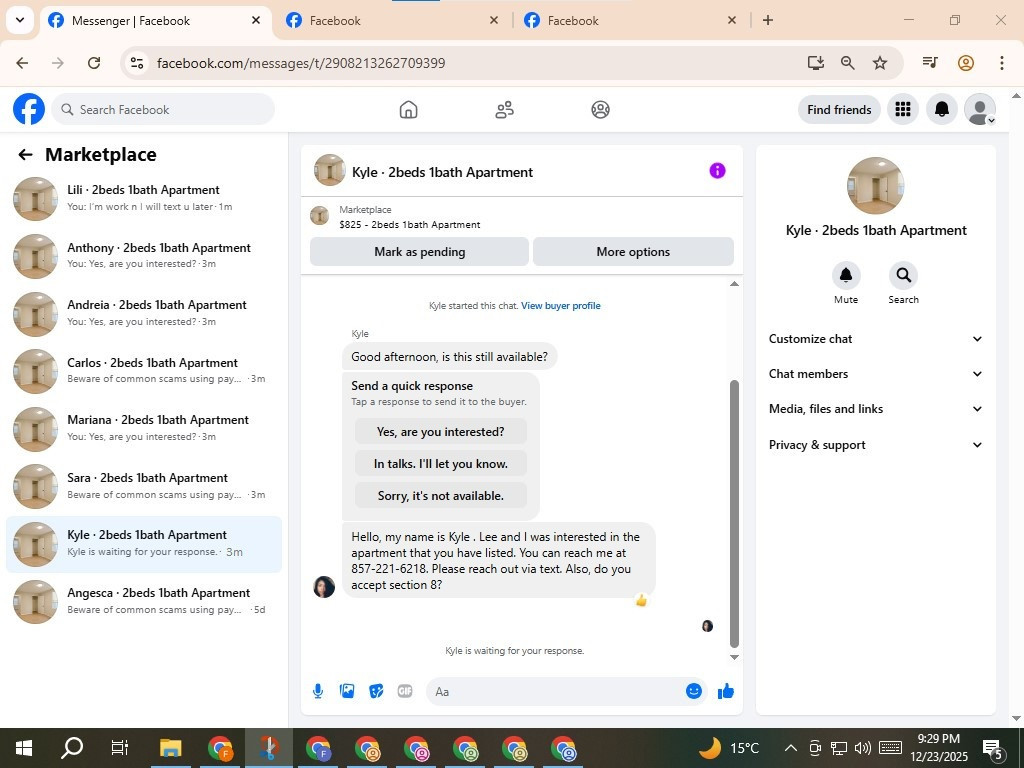1024x768 pixels.
Task: Open Windows Start menu
Action: (x=24, y=748)
